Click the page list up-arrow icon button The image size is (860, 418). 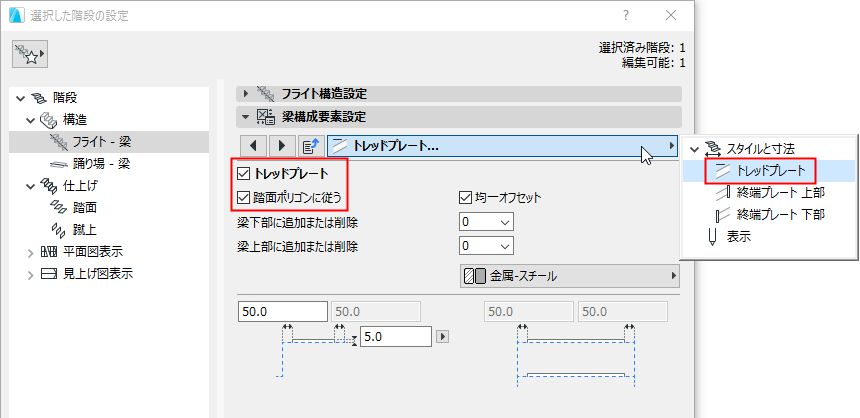[312, 146]
